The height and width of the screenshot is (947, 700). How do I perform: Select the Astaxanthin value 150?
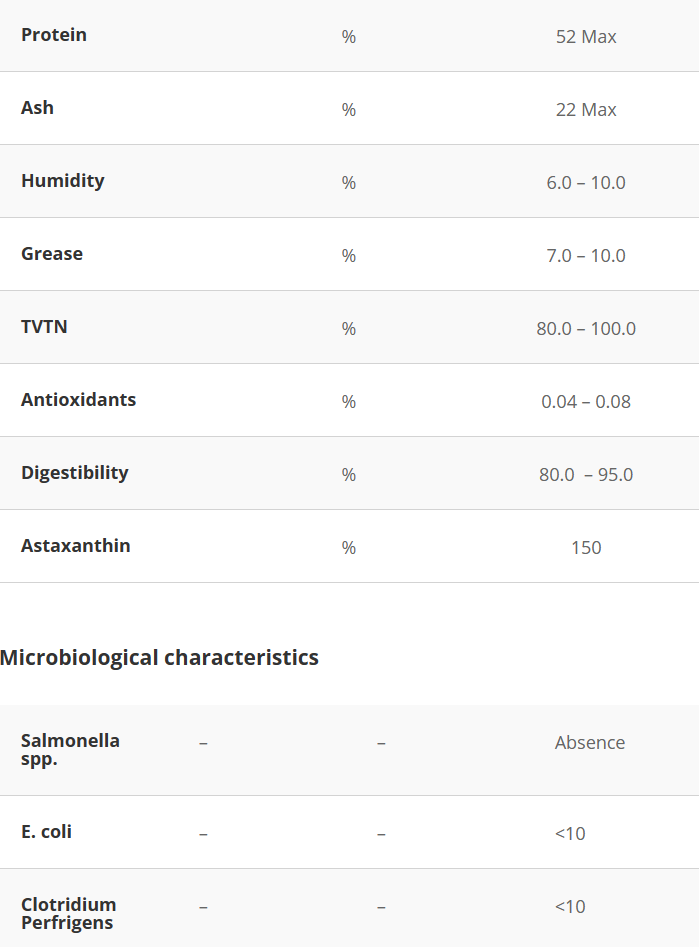point(586,548)
